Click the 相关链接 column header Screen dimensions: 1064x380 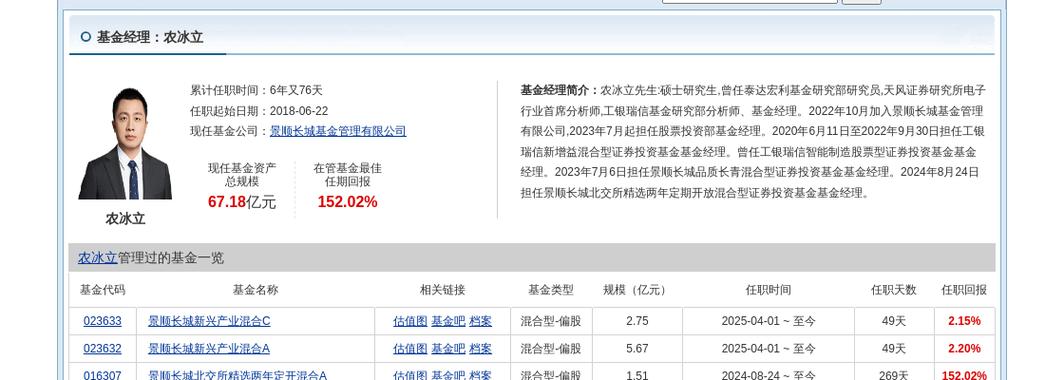[442, 290]
